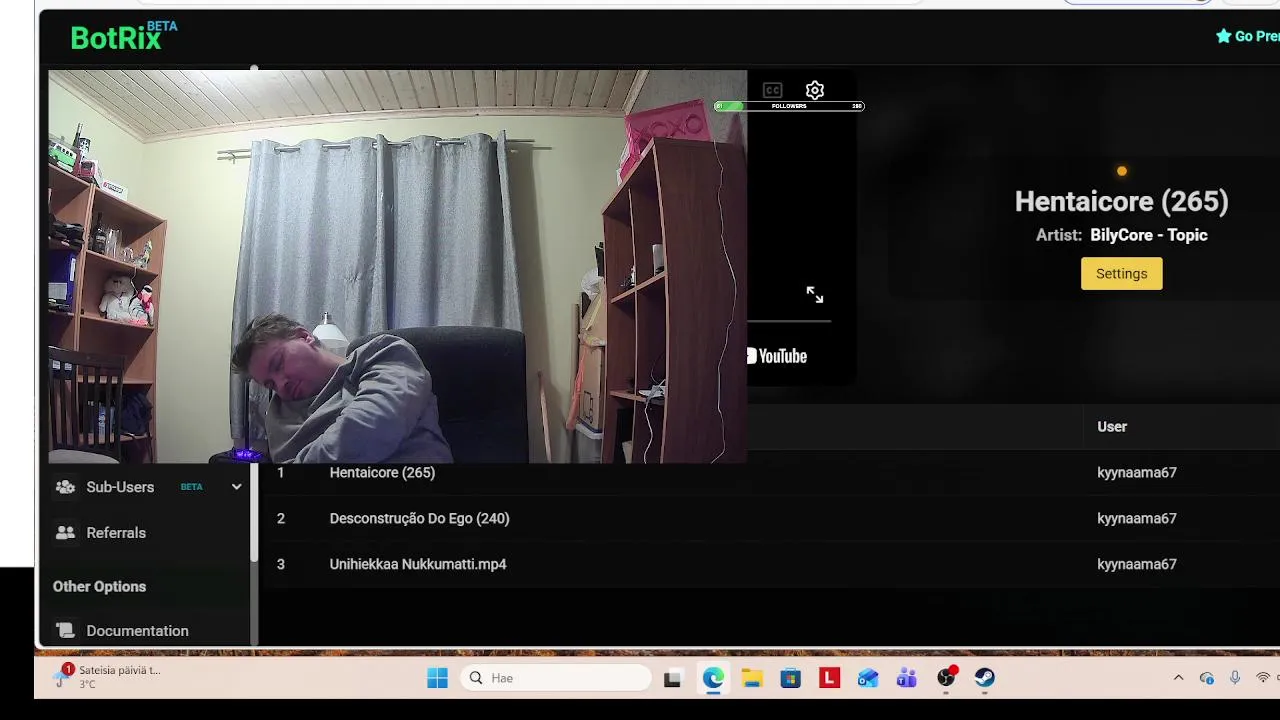Select the Desconstrução Do Ego (240) row

770,518
